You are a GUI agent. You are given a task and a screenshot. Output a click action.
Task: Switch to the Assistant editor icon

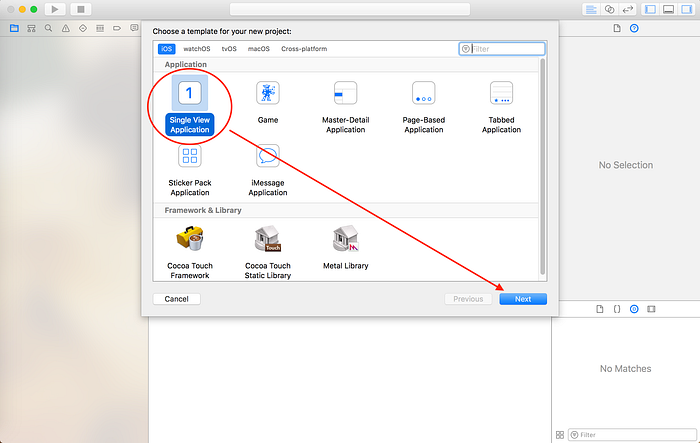609,9
